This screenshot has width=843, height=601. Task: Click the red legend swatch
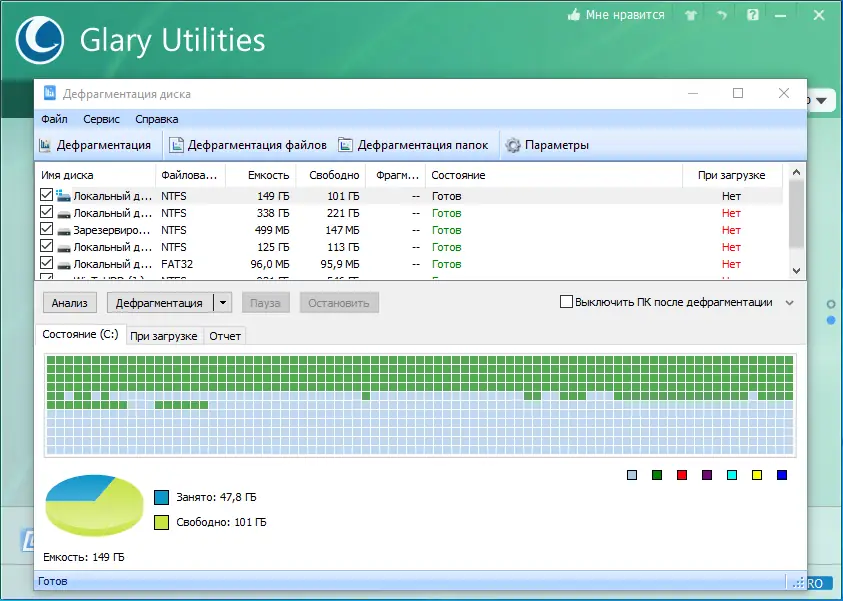[682, 475]
